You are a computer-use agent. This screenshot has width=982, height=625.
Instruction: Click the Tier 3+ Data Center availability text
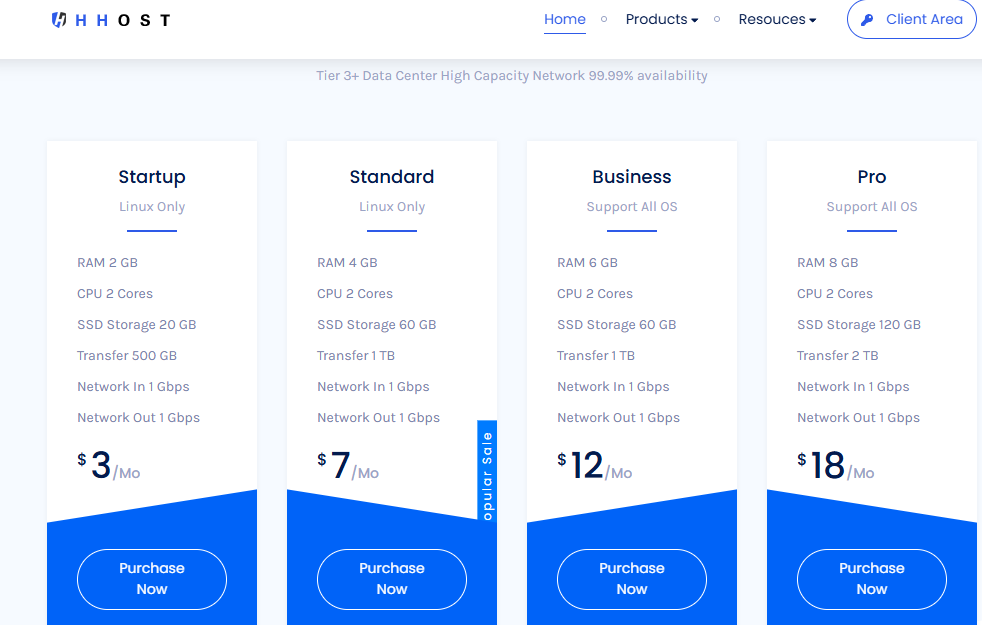click(512, 75)
